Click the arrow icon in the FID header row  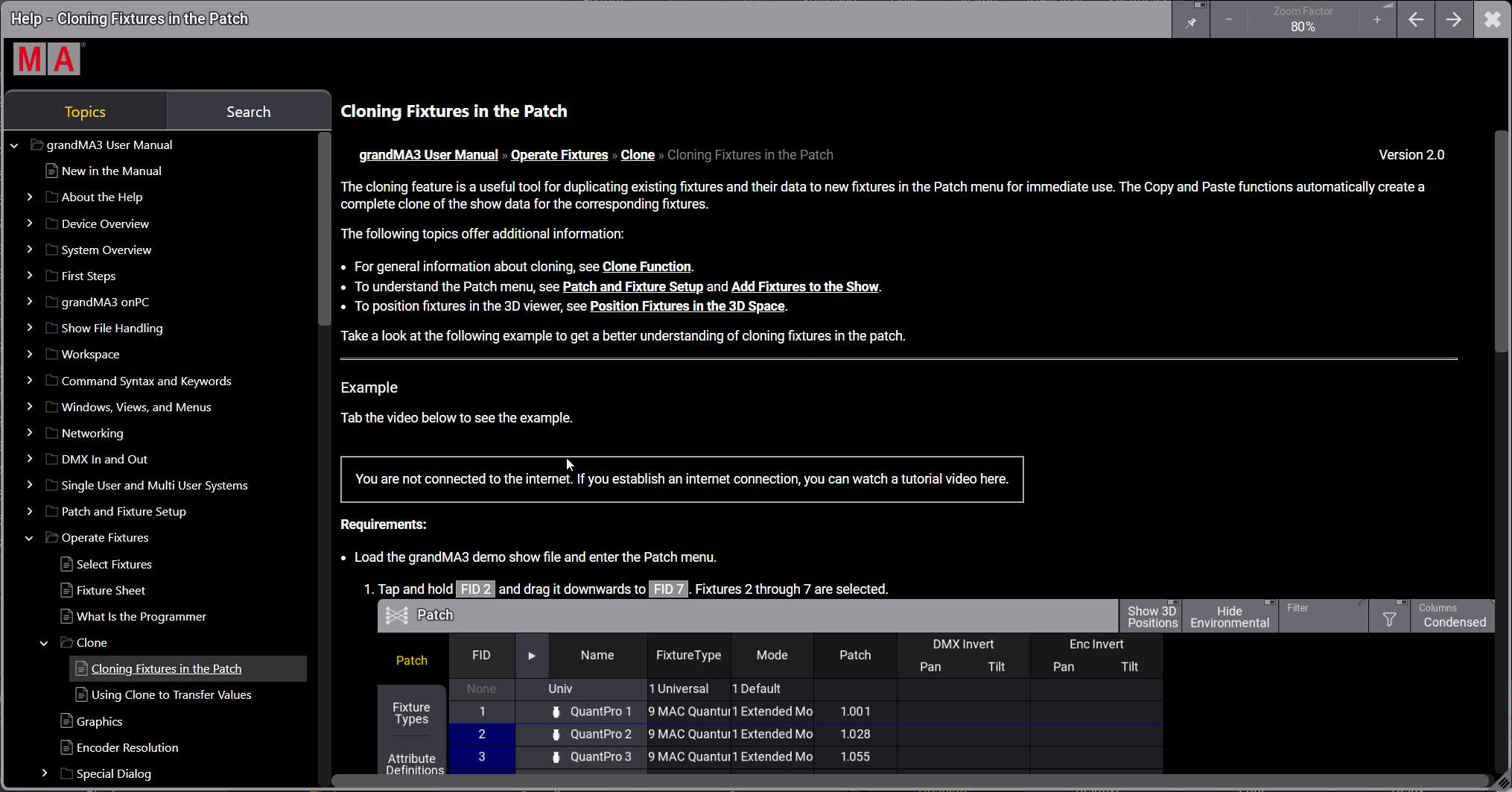click(x=532, y=655)
